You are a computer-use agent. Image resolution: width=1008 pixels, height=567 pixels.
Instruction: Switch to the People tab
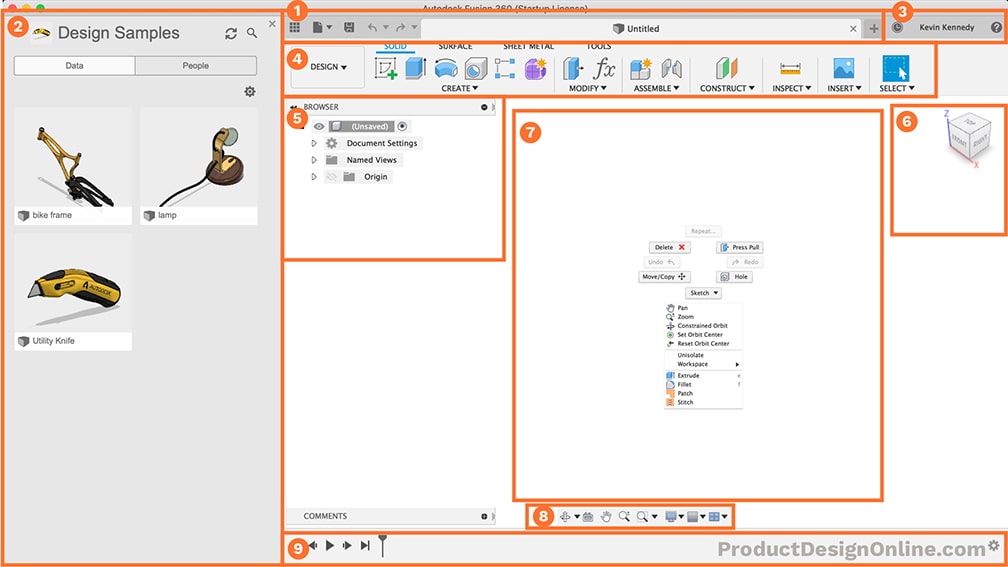[x=196, y=66]
